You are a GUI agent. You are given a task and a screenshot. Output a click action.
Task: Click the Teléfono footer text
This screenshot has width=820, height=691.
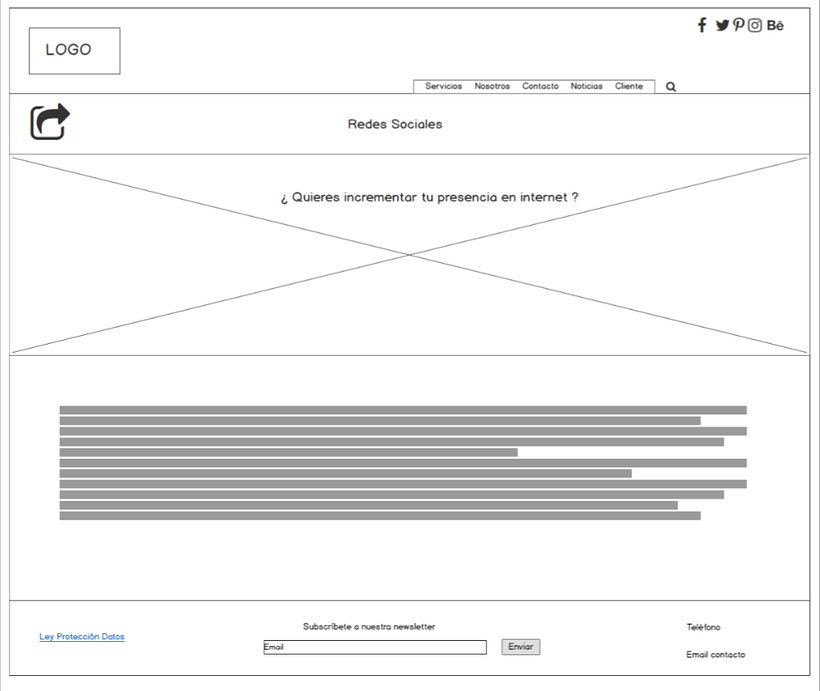click(x=703, y=627)
